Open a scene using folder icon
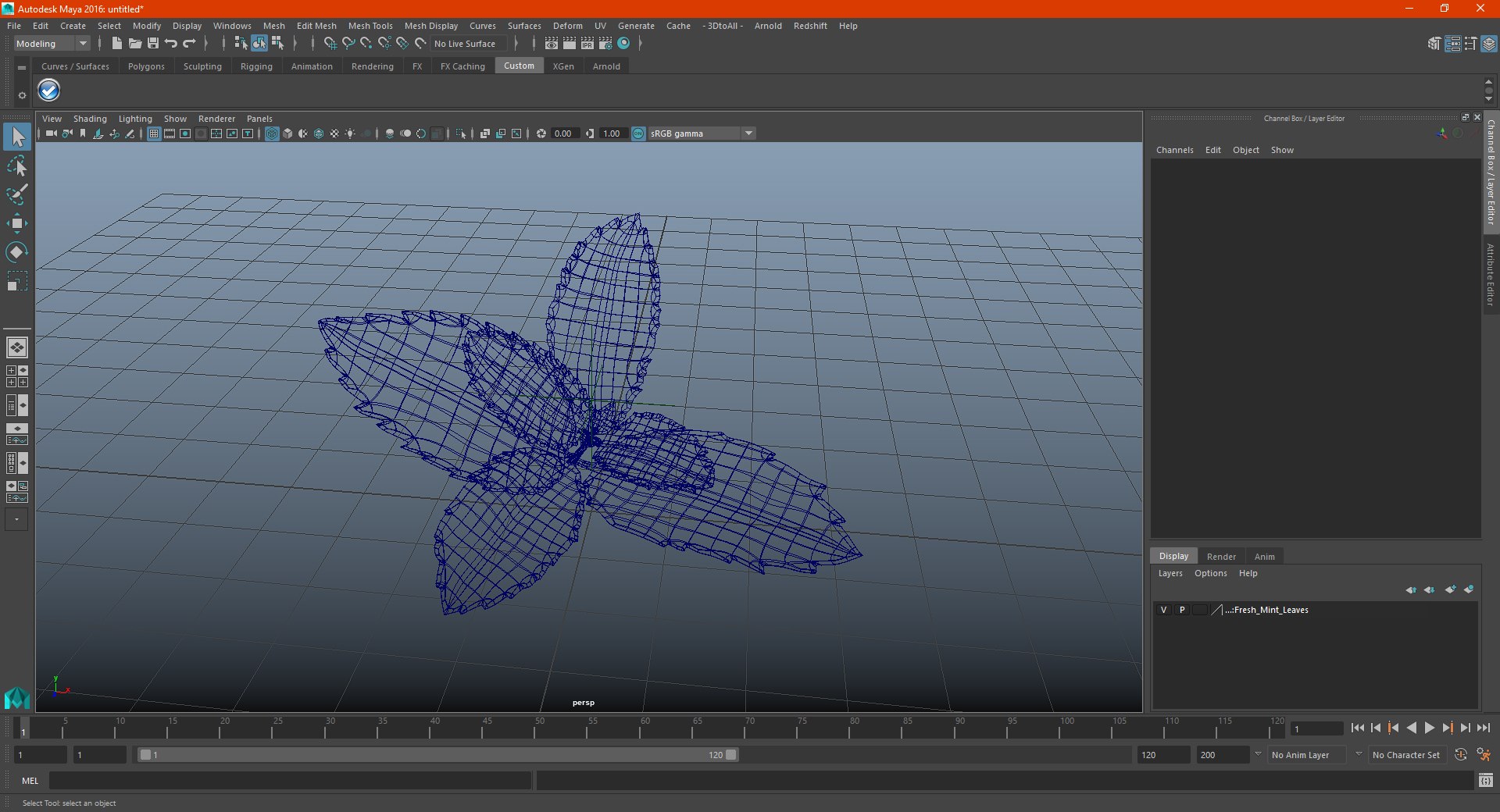Image resolution: width=1500 pixels, height=812 pixels. (x=134, y=44)
